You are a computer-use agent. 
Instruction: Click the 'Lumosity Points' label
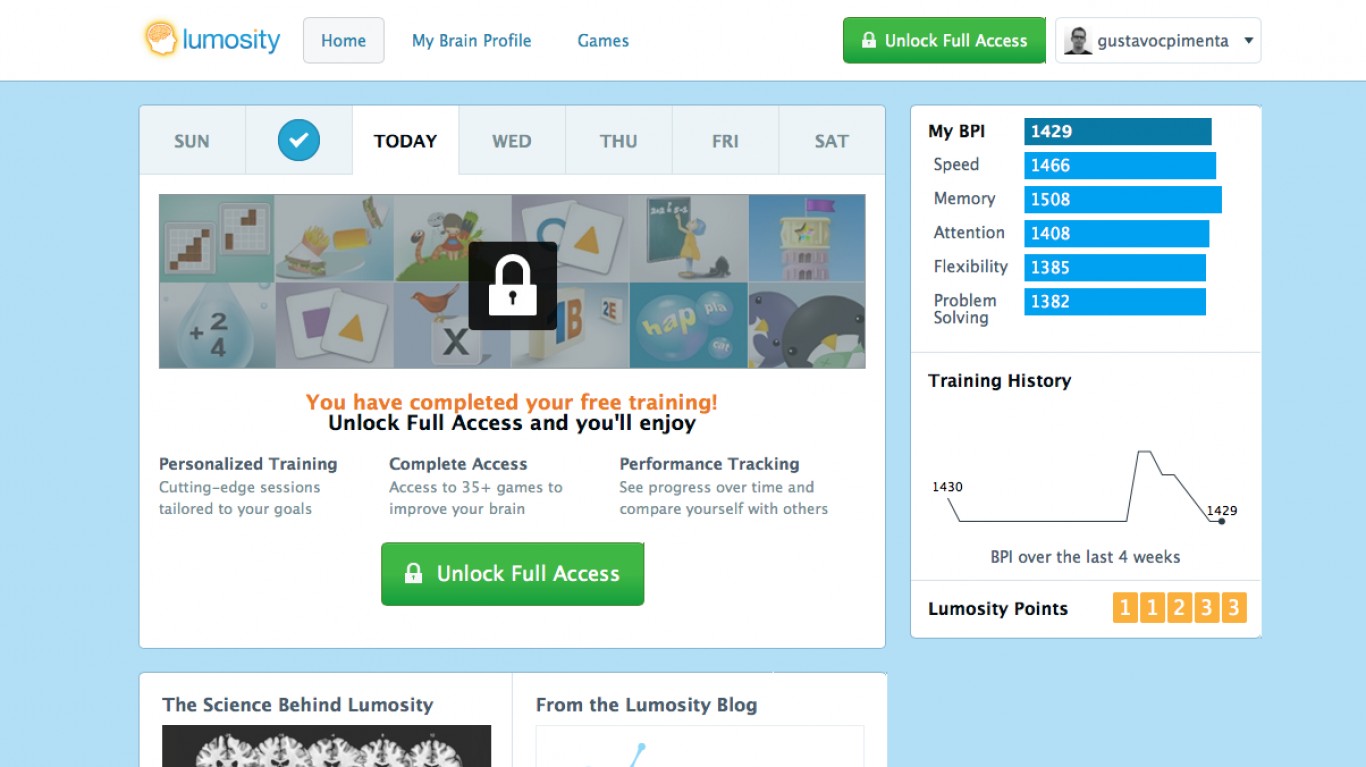pyautogui.click(x=998, y=609)
